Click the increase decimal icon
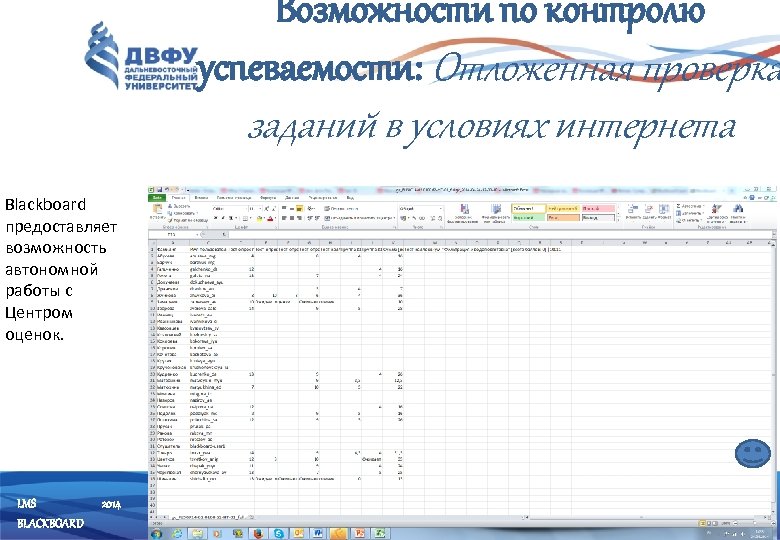Image resolution: width=780 pixels, height=540 pixels. (x=433, y=218)
